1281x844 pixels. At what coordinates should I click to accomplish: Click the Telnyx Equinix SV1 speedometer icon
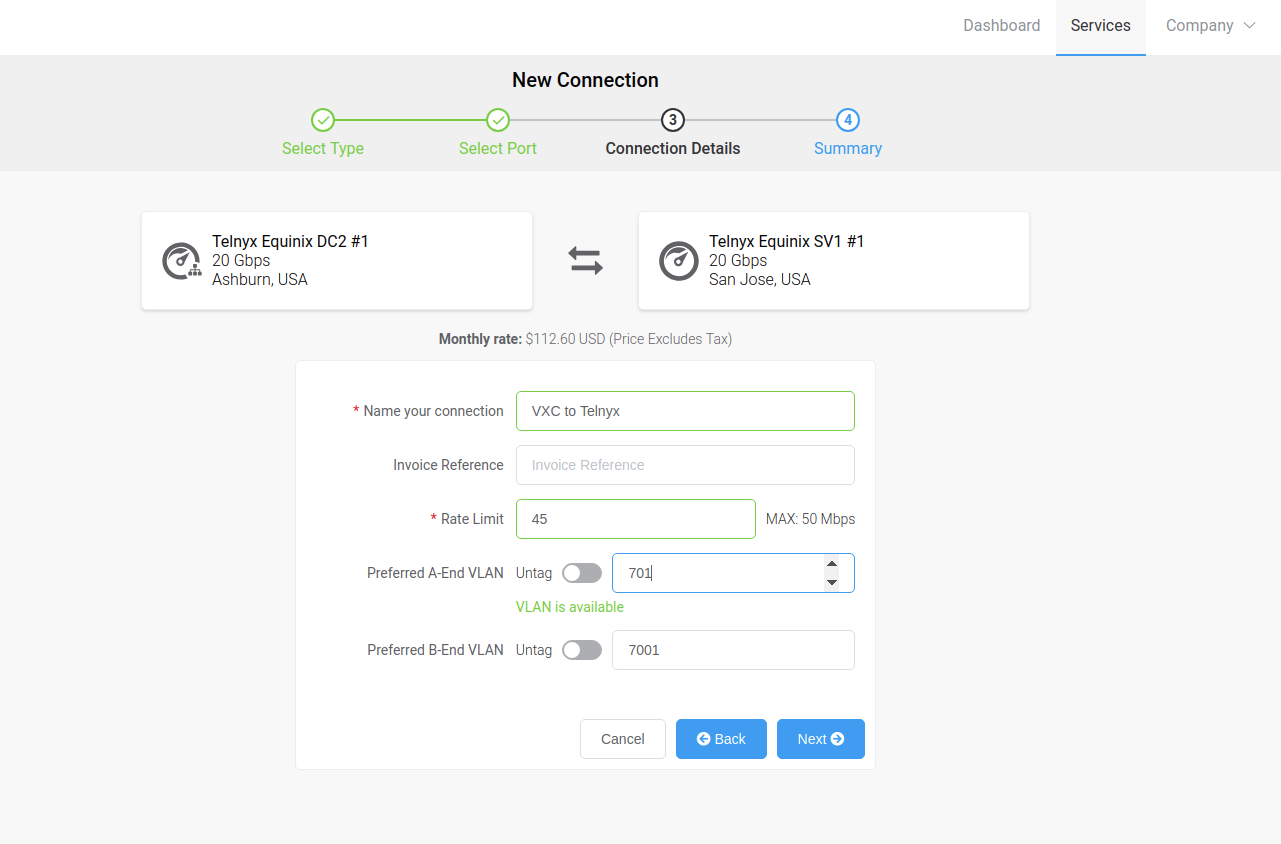[679, 261]
